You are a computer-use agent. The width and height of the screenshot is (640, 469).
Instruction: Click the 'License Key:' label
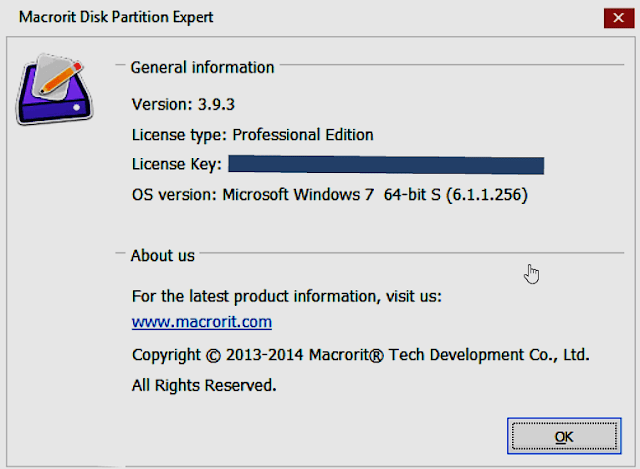tap(177, 164)
